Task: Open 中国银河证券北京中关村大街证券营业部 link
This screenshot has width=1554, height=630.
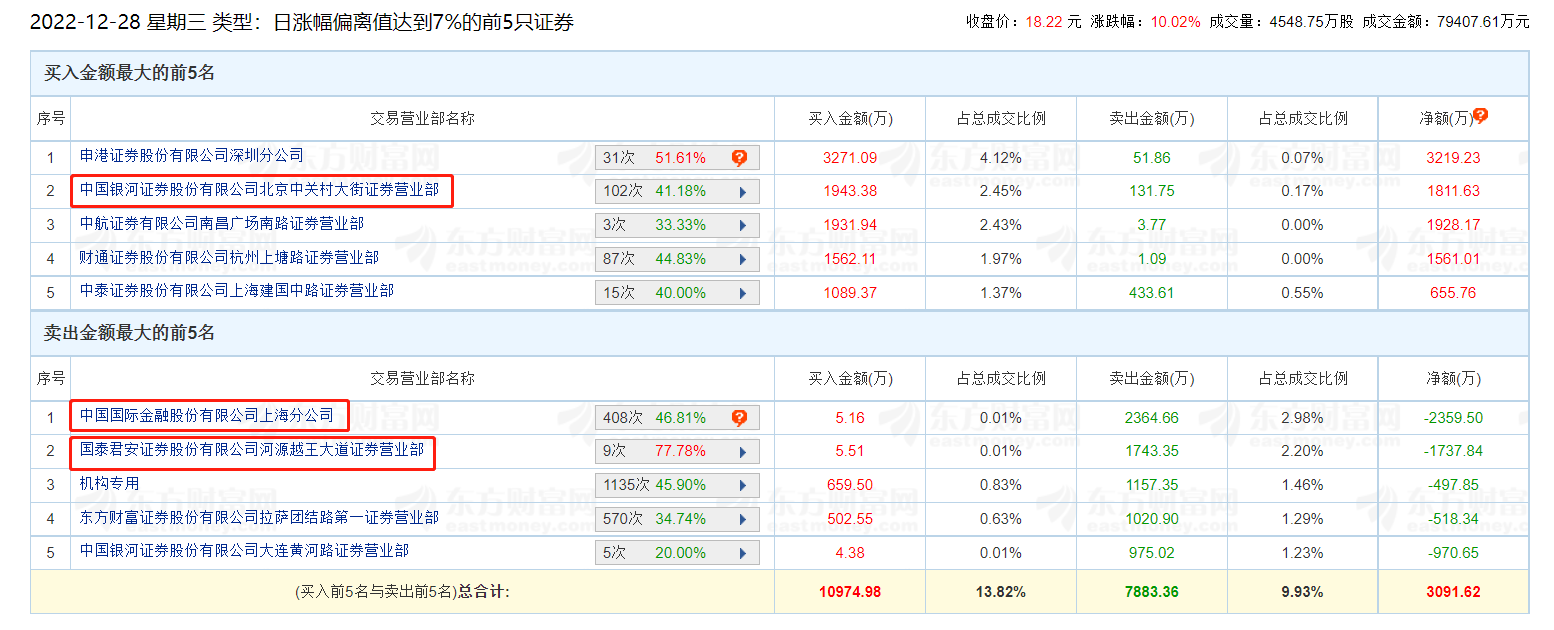Action: (x=259, y=190)
